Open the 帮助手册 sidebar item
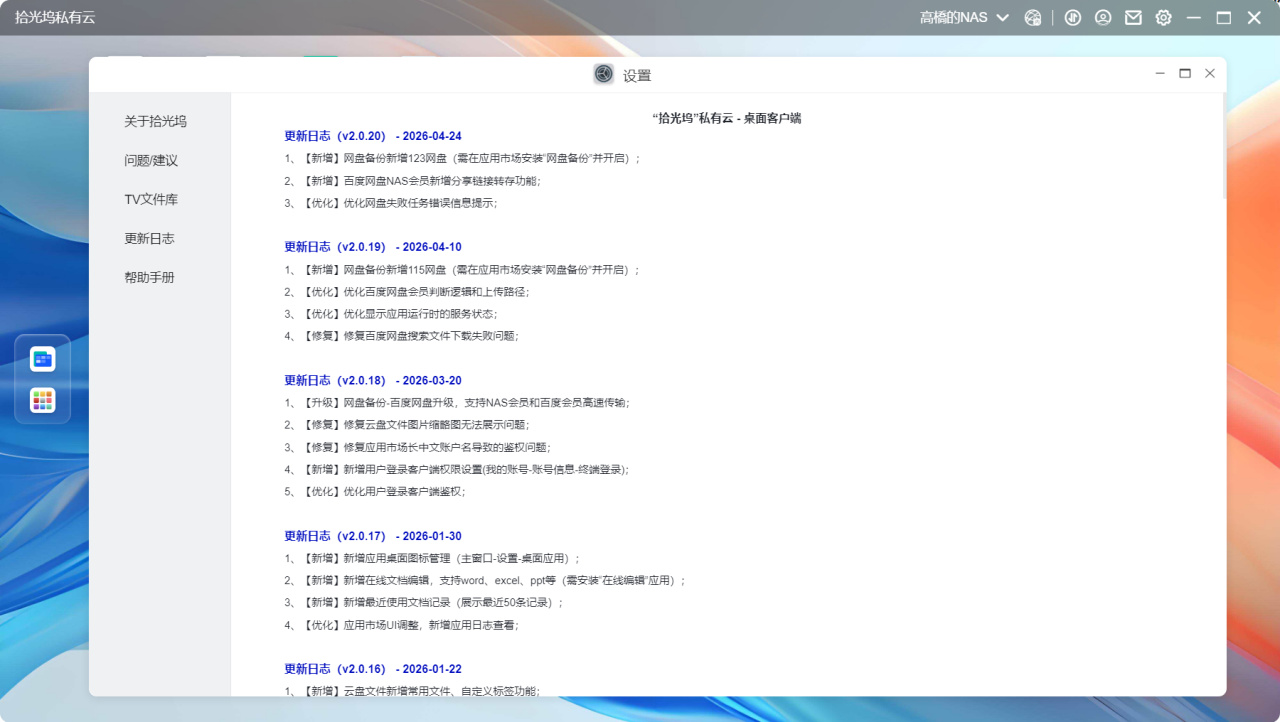This screenshot has width=1280, height=722. tap(149, 277)
